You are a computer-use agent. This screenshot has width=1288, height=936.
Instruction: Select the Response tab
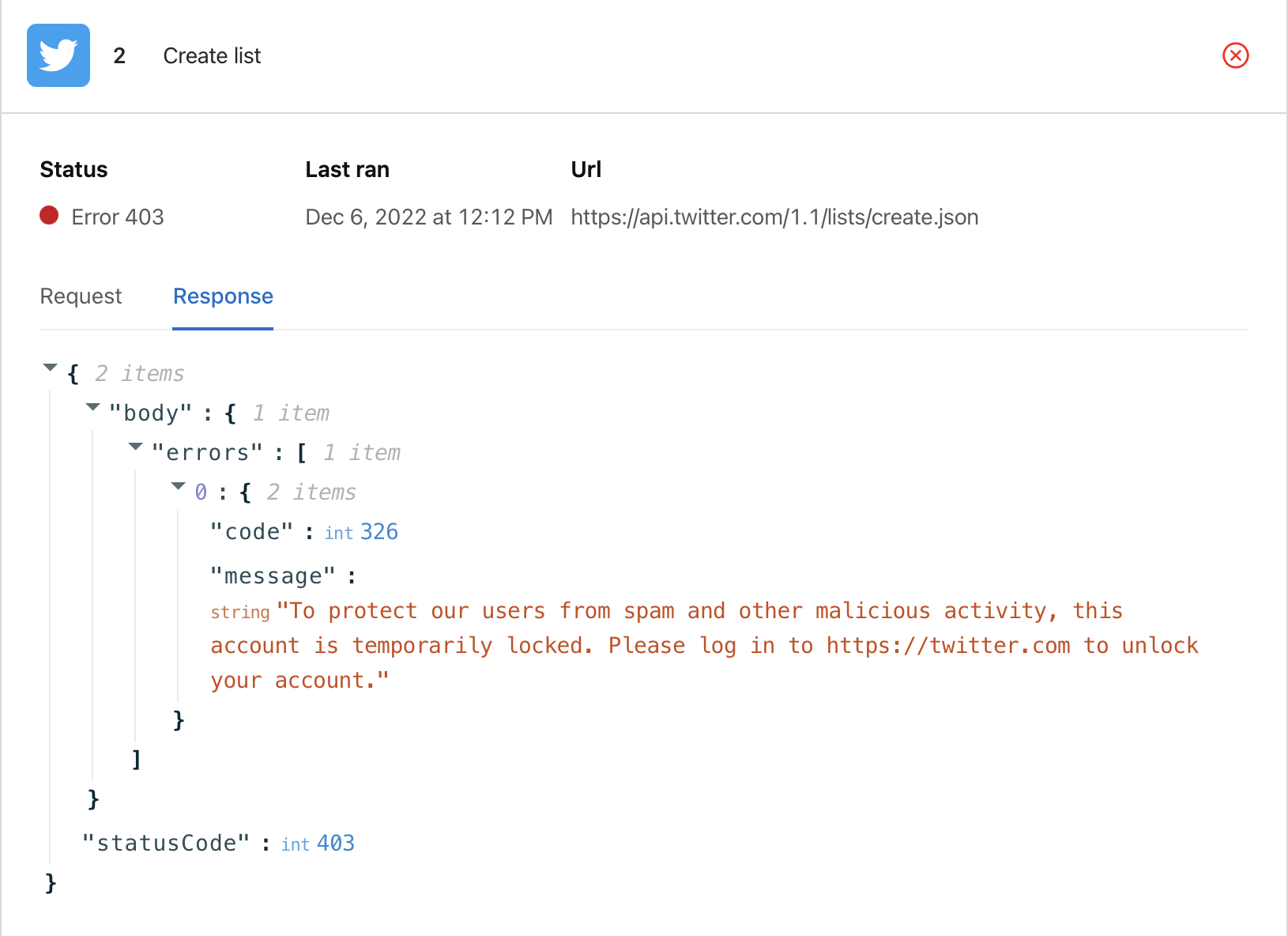coord(223,296)
